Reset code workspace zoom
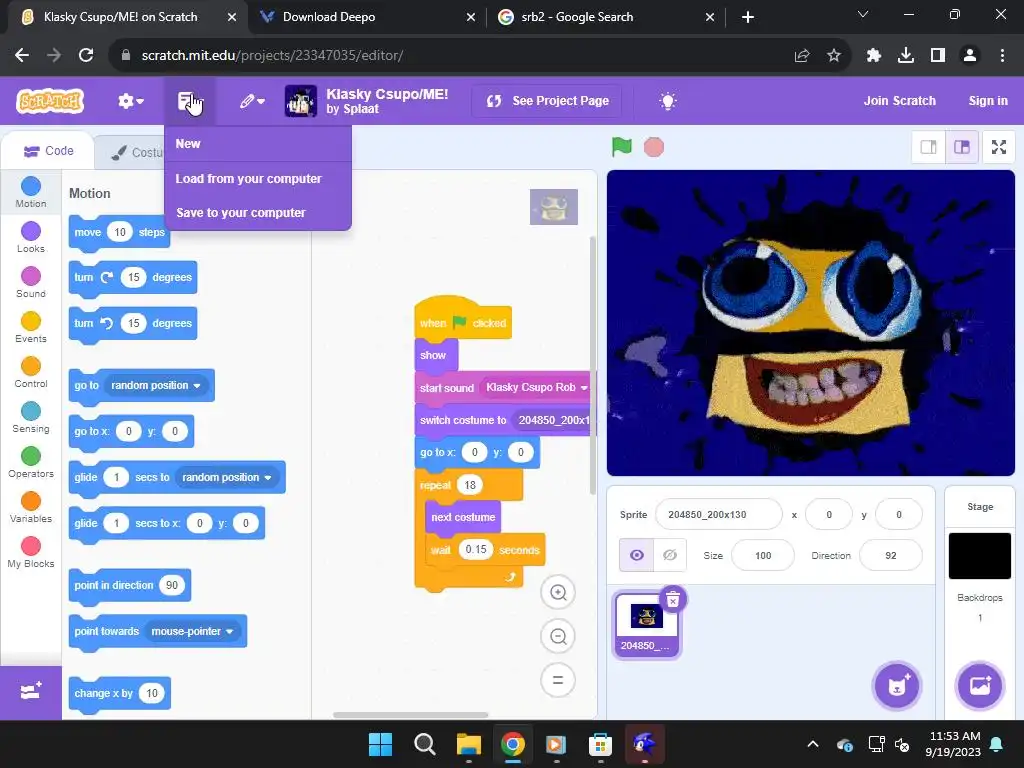 [x=558, y=680]
